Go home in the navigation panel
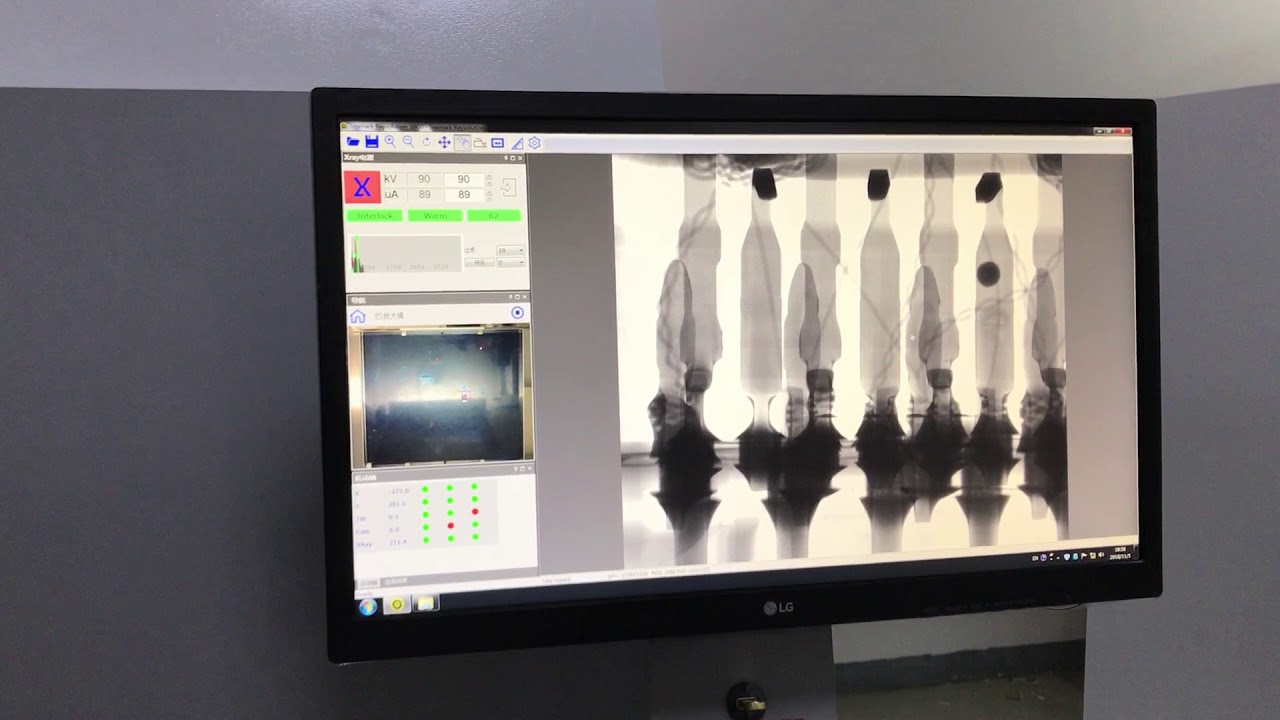The width and height of the screenshot is (1280, 720). click(357, 316)
